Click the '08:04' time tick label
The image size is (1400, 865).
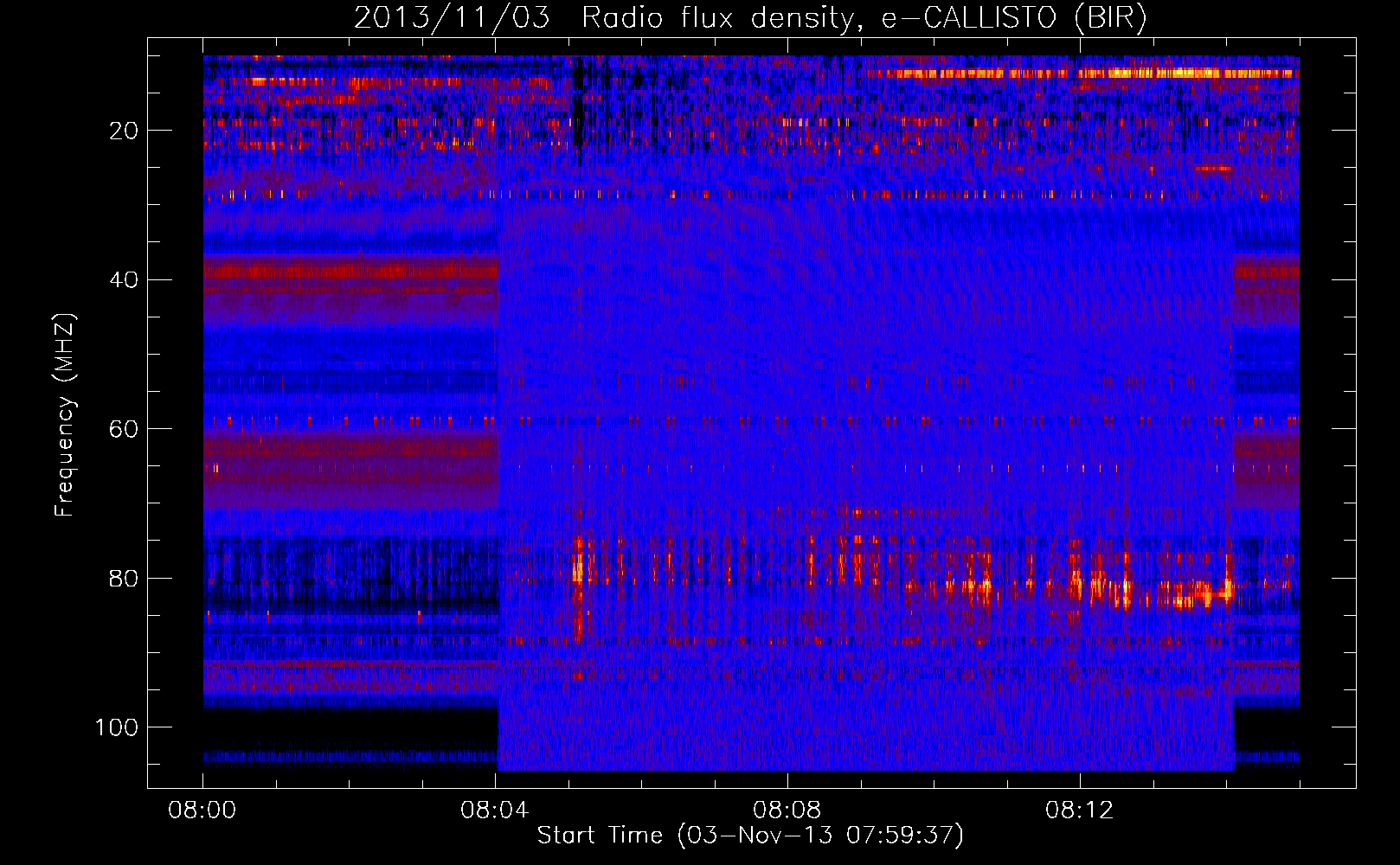pos(495,811)
